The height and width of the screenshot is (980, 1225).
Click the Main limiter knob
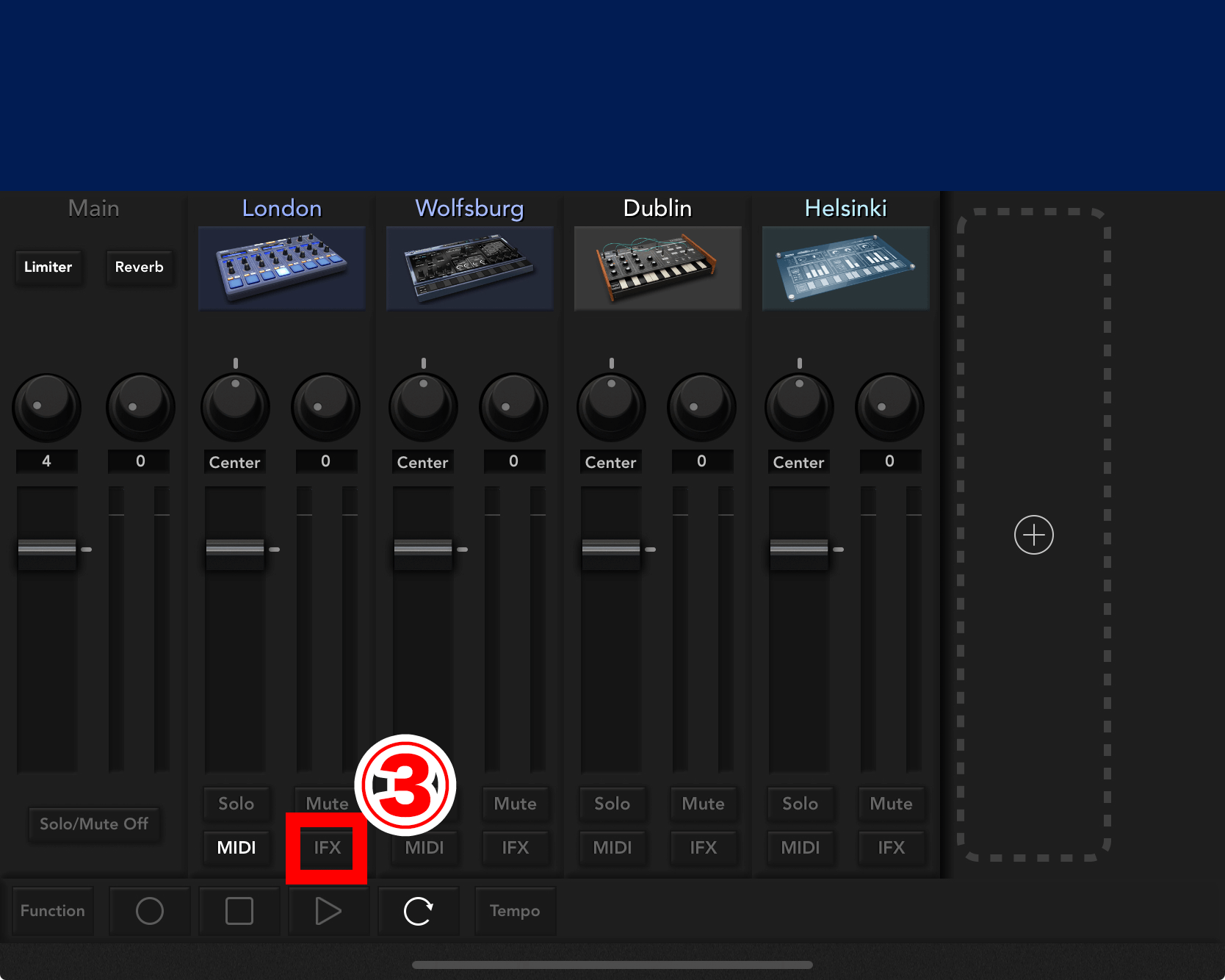pyautogui.click(x=47, y=407)
